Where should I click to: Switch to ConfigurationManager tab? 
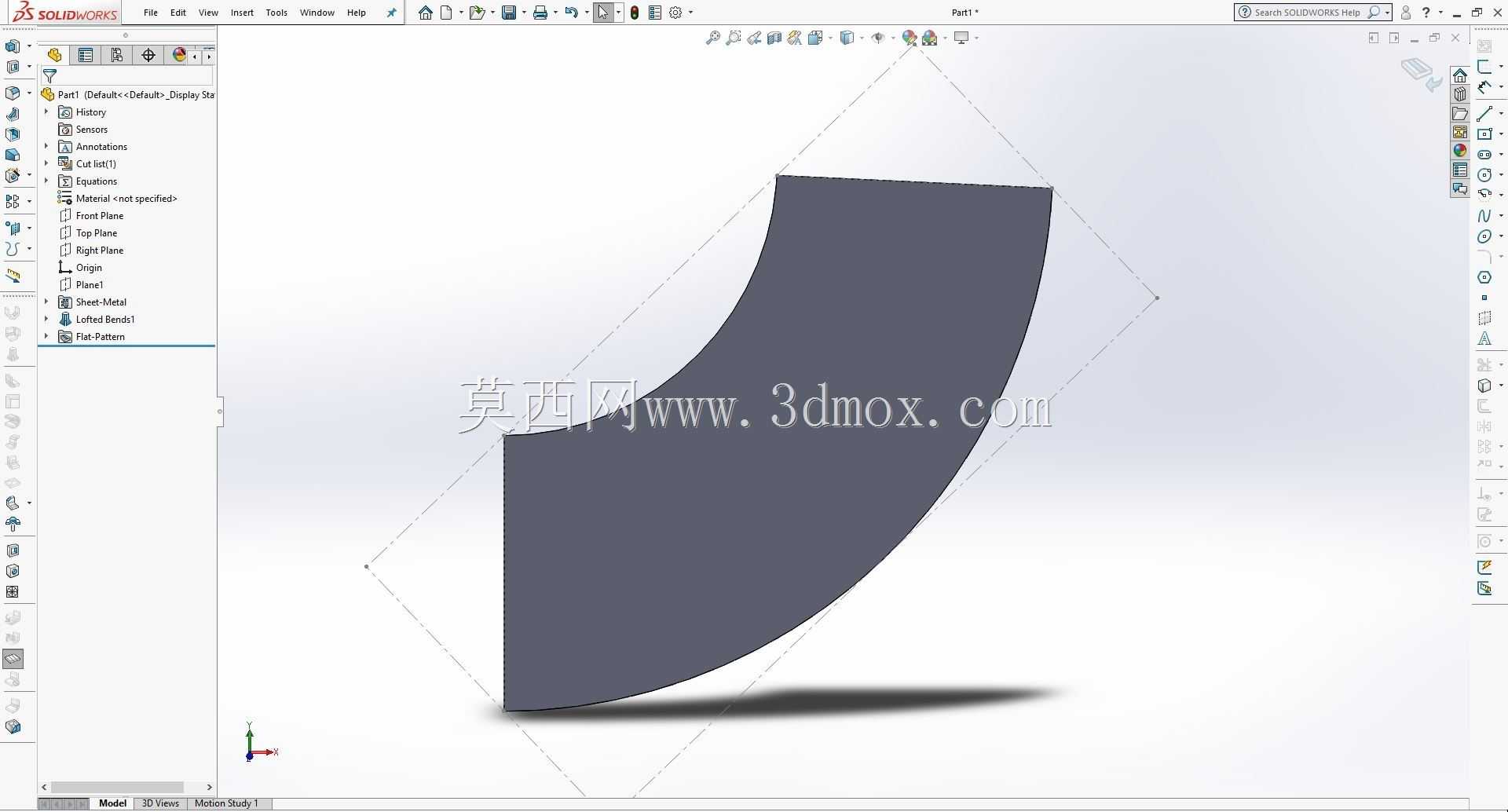coord(117,55)
